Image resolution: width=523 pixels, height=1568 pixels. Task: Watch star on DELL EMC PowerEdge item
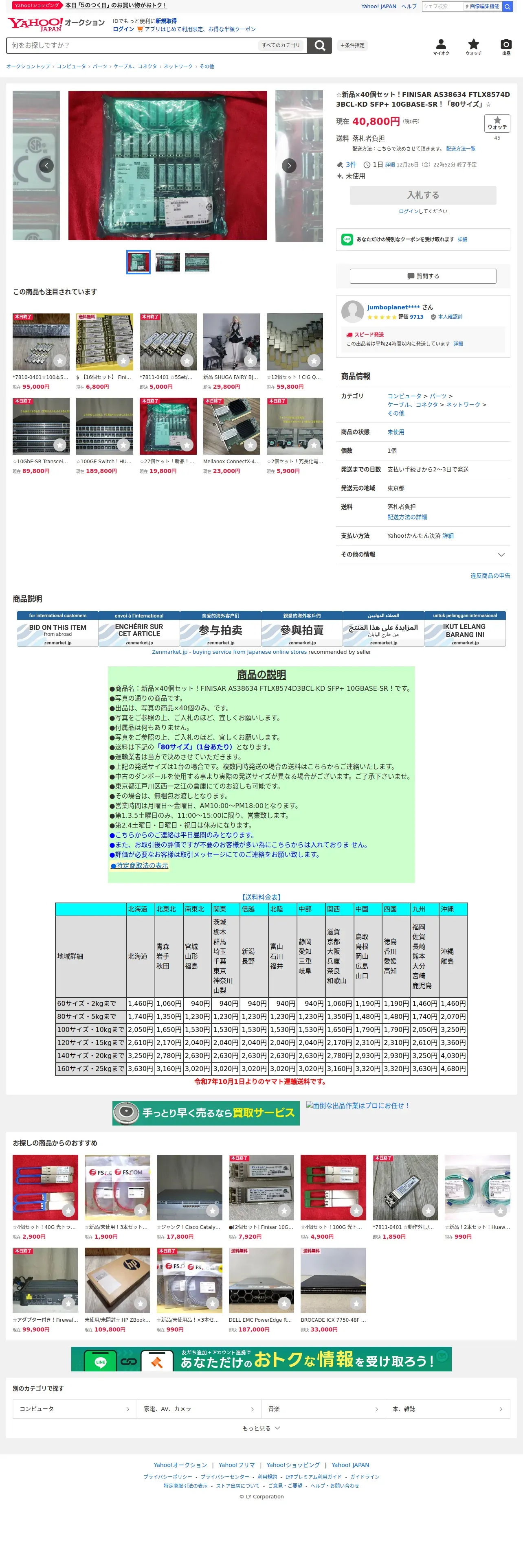pyautogui.click(x=284, y=1304)
